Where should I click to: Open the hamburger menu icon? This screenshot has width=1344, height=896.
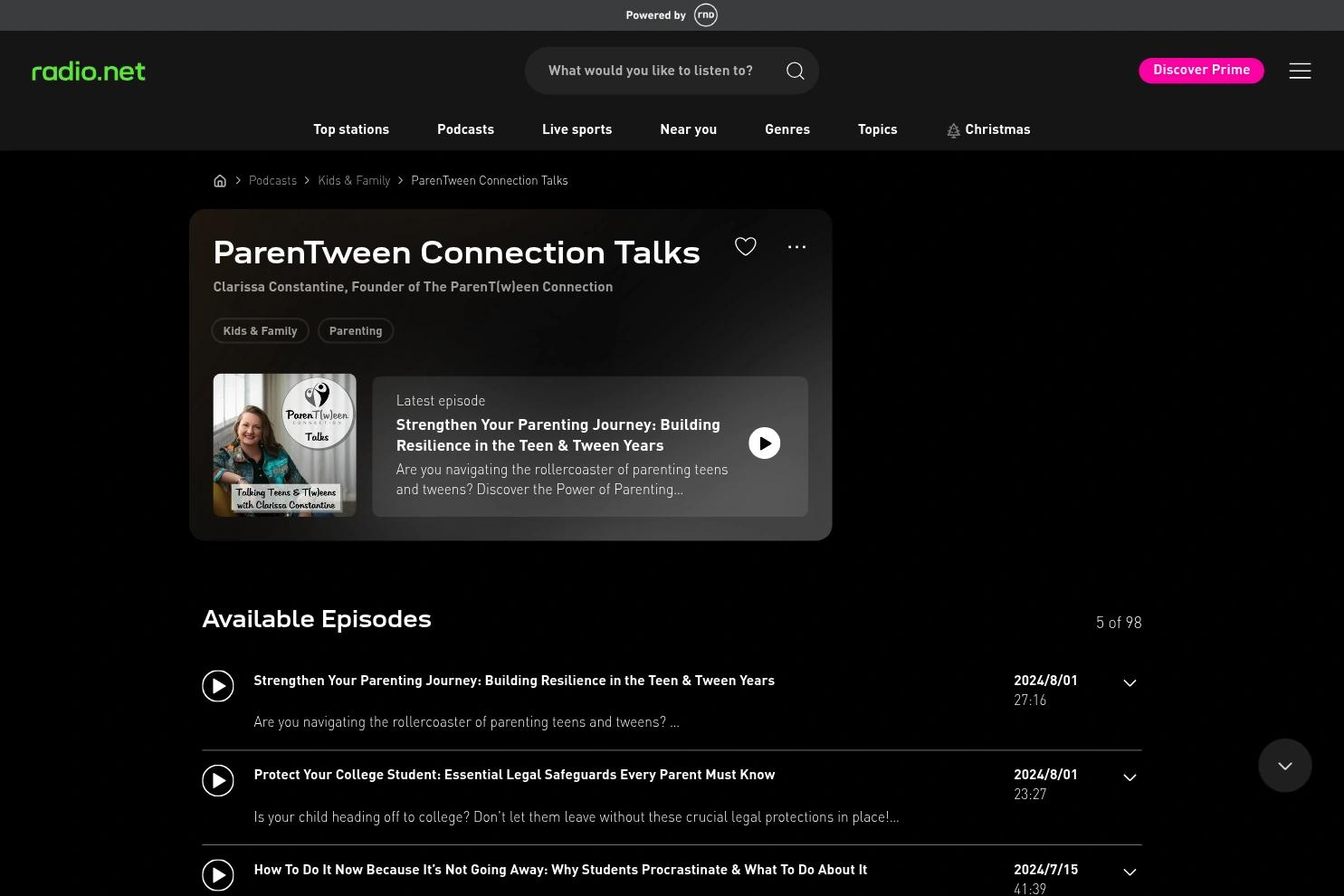click(x=1300, y=71)
